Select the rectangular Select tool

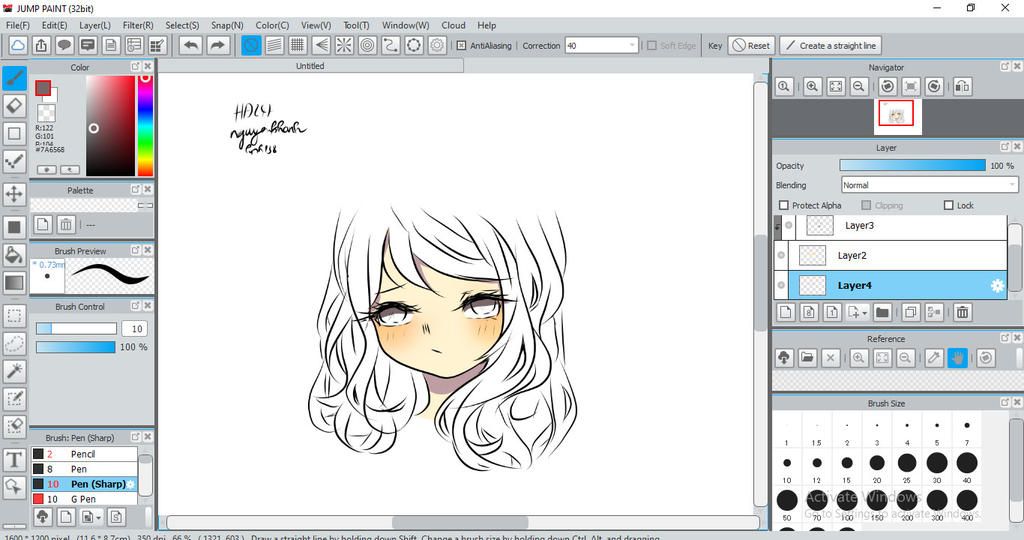14,316
